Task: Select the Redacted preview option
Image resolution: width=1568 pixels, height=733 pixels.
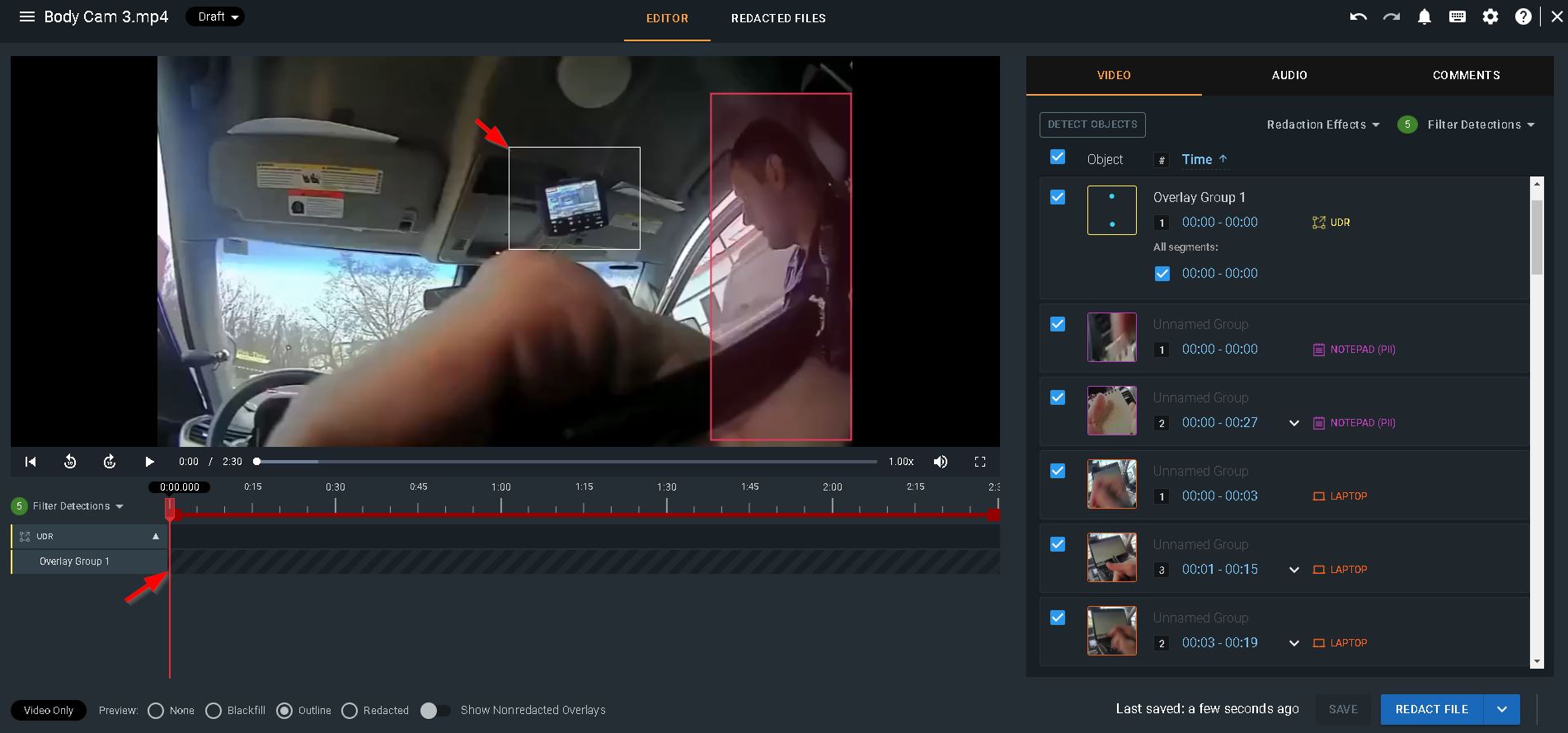Action: tap(350, 711)
